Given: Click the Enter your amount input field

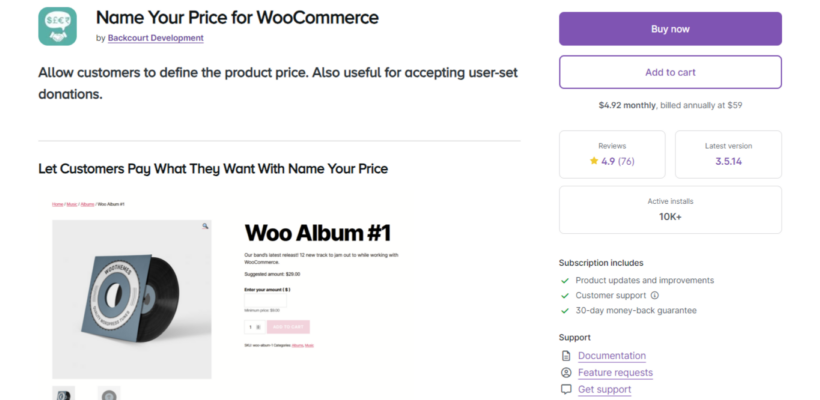Looking at the screenshot, I should [x=265, y=301].
